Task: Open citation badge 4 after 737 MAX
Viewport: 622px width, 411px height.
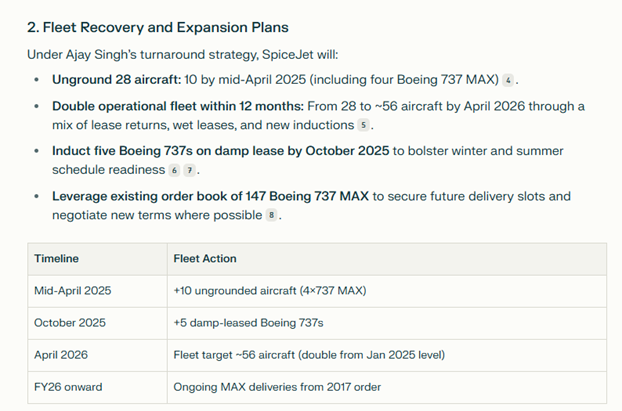Action: [508, 80]
